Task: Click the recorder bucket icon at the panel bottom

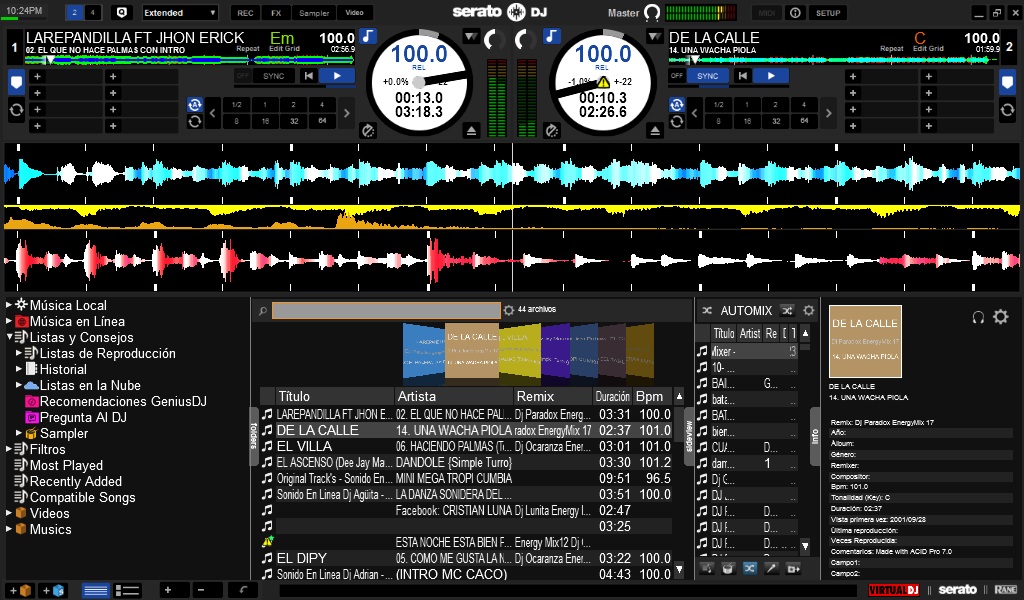Action: tap(727, 568)
